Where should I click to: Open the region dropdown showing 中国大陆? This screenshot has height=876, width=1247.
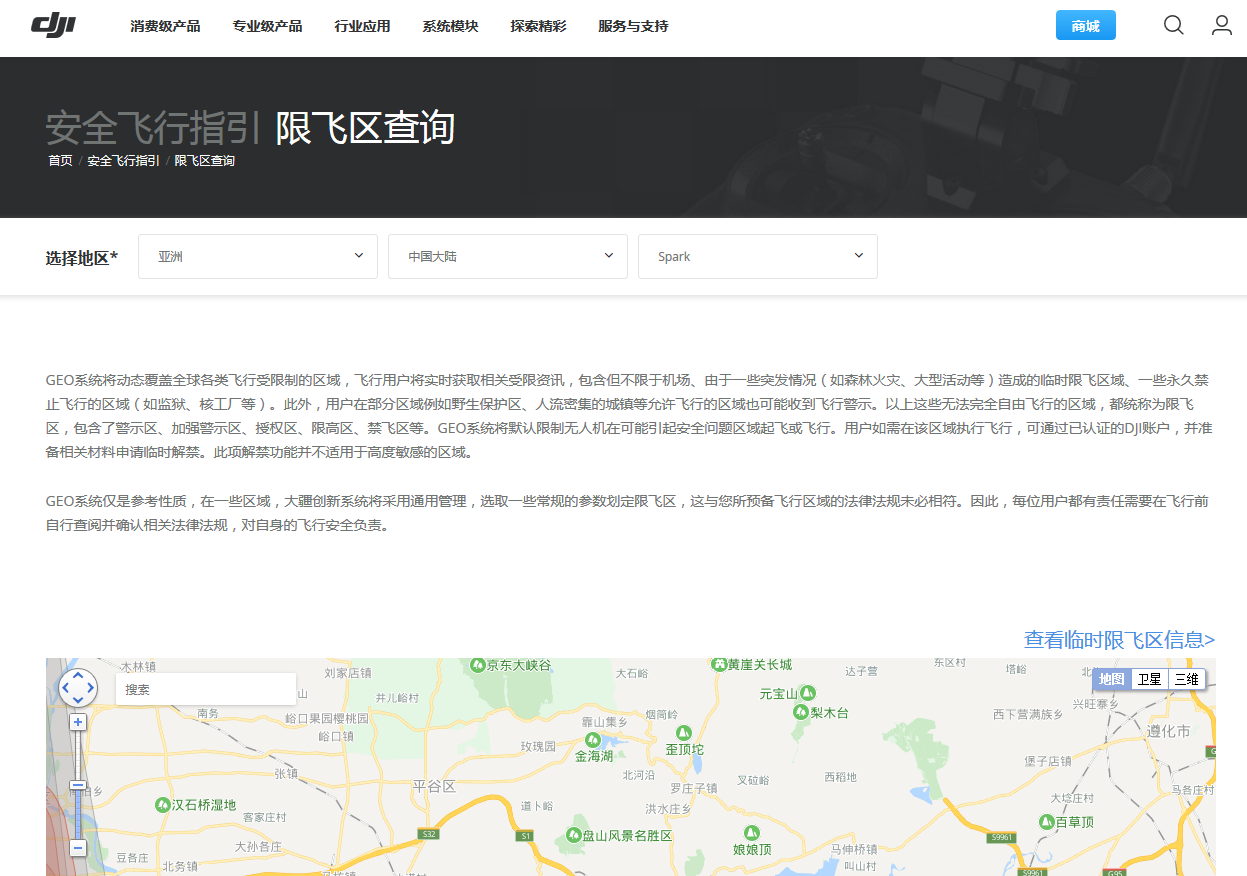pyautogui.click(x=507, y=256)
